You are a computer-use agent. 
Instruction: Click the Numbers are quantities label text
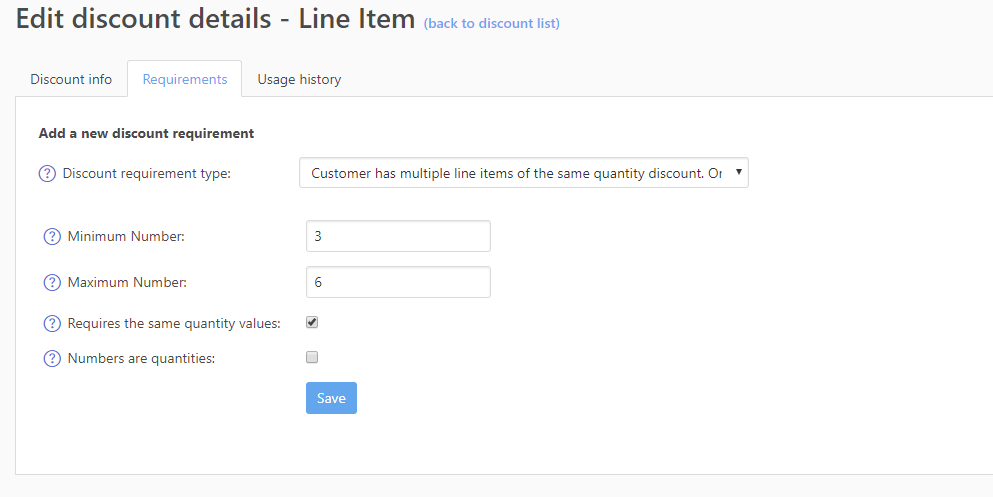coord(141,358)
